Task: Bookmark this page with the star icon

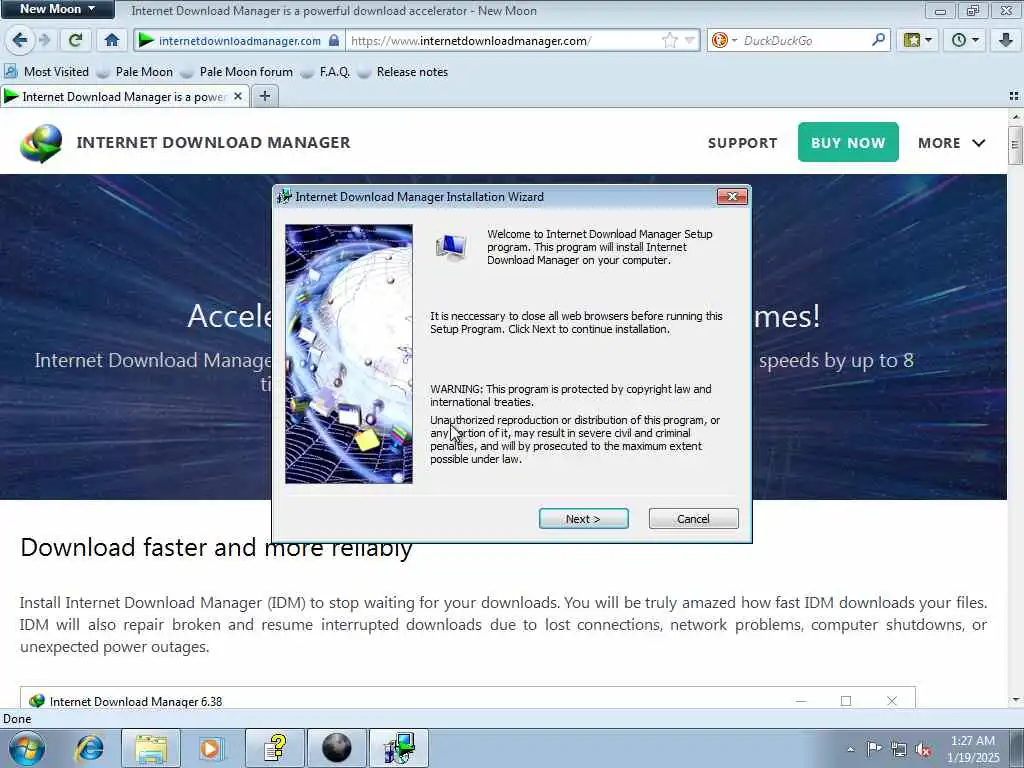Action: 669,40
